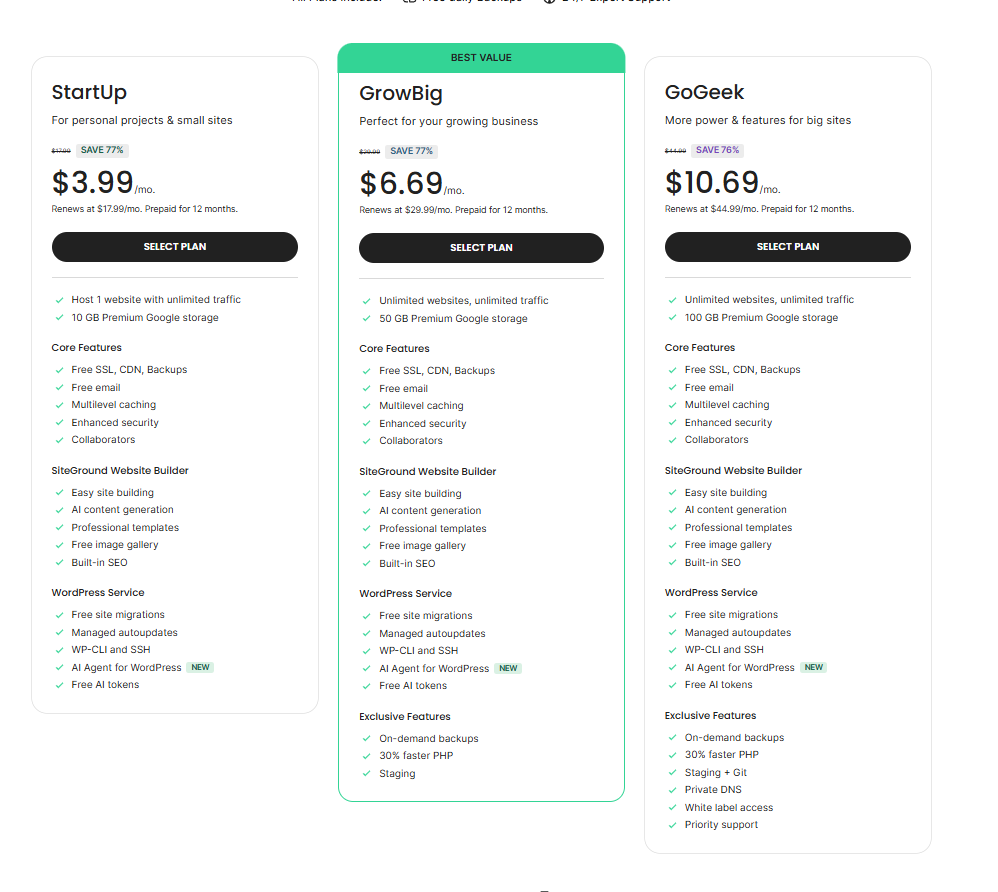Click the checkmark beside Private DNS
The height and width of the screenshot is (892, 998).
[672, 790]
